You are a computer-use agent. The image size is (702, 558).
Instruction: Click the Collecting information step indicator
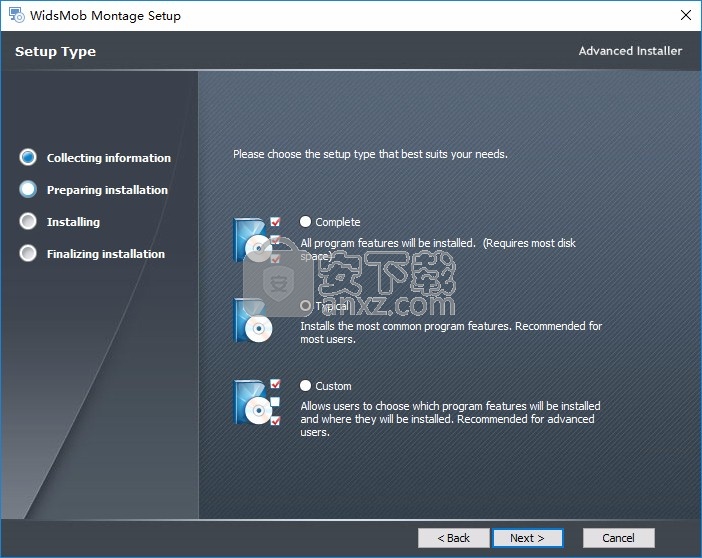coord(28,158)
